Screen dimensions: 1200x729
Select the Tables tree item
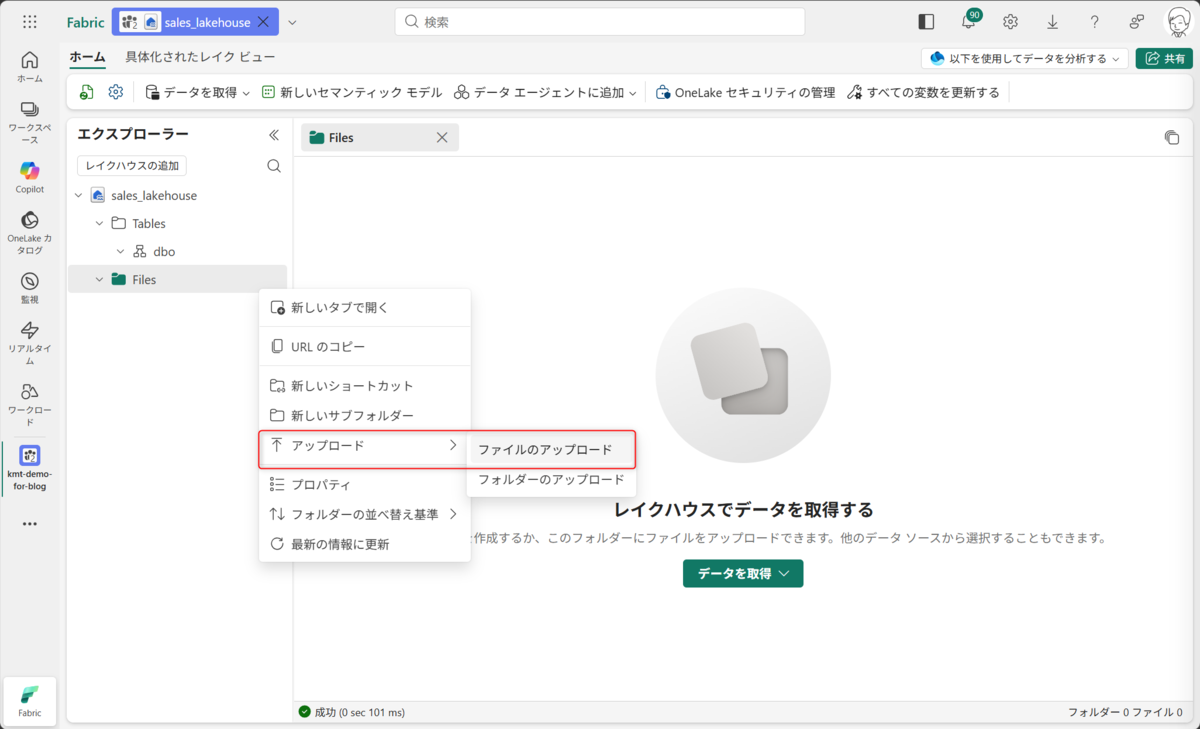(x=149, y=224)
